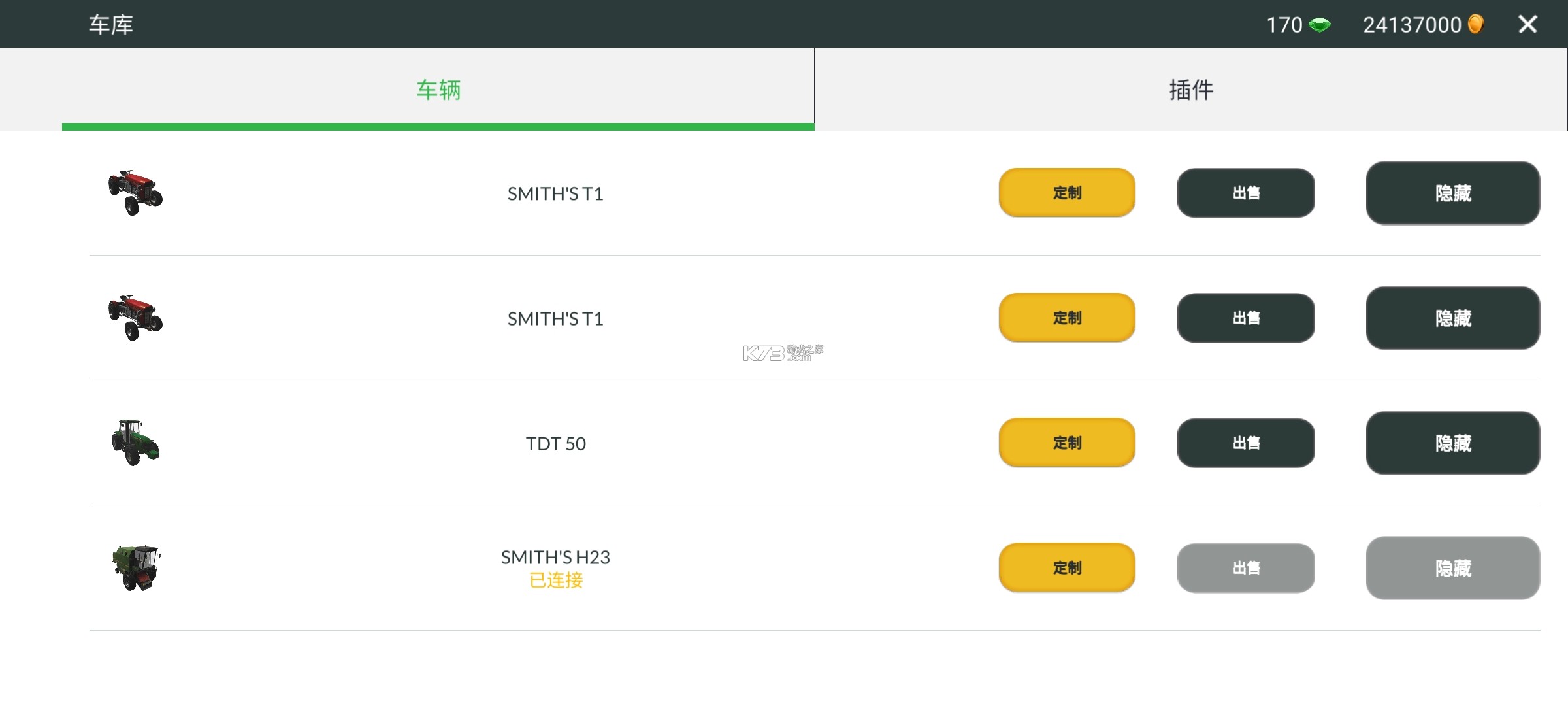
Task: Click the greyed 隐藏 button for SMITH'S H23
Action: pos(1453,567)
